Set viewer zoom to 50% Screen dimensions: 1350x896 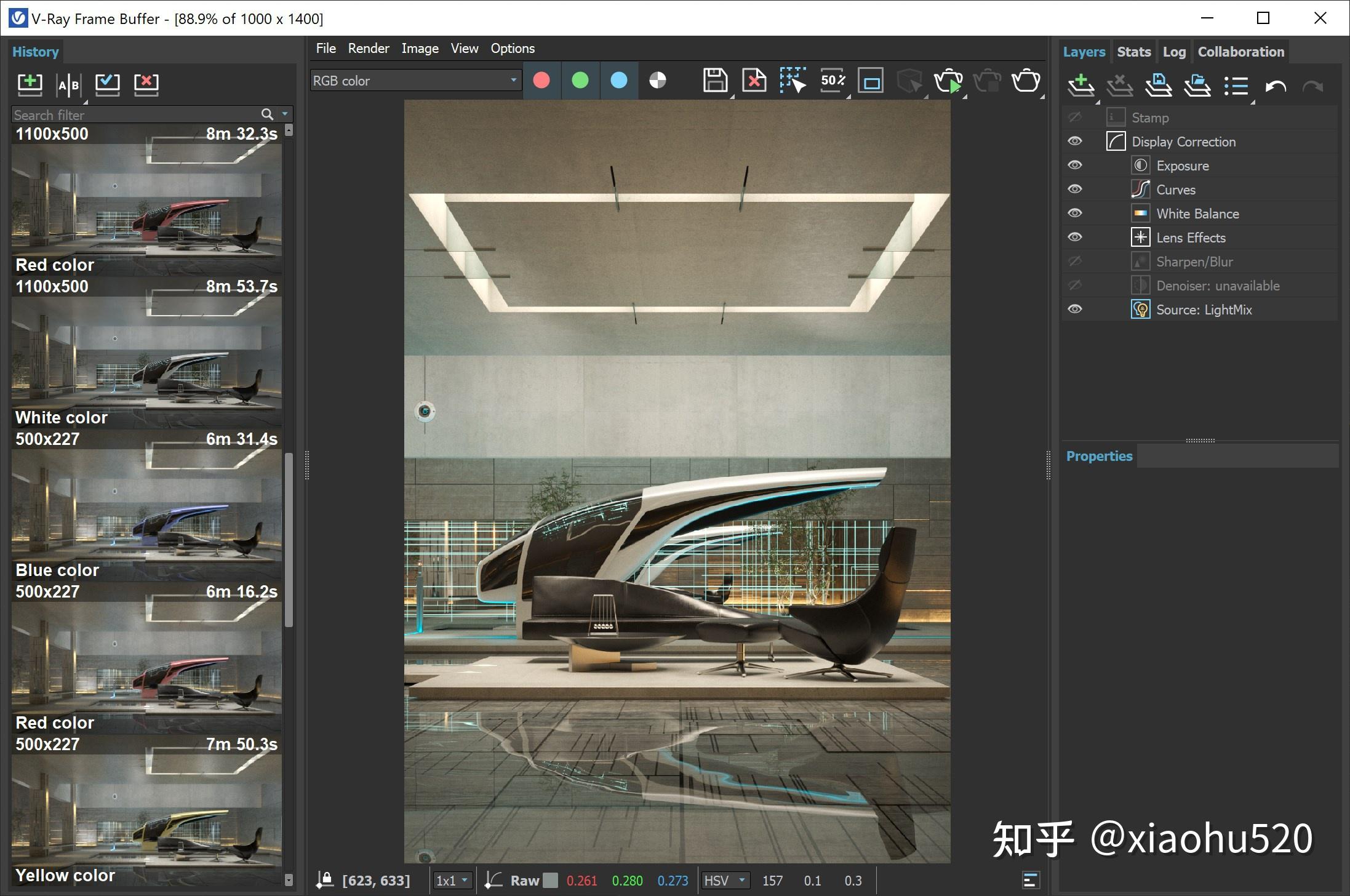coord(833,81)
